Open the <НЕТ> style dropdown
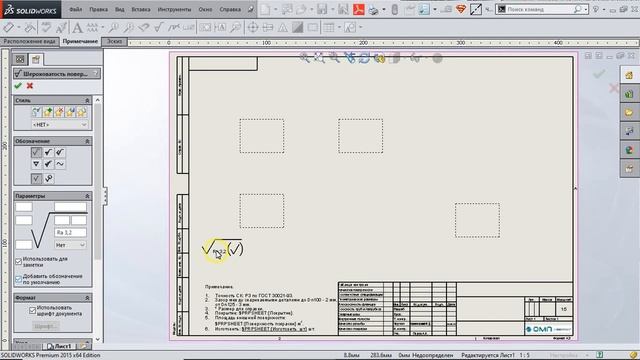The image size is (640, 360). tap(60, 124)
